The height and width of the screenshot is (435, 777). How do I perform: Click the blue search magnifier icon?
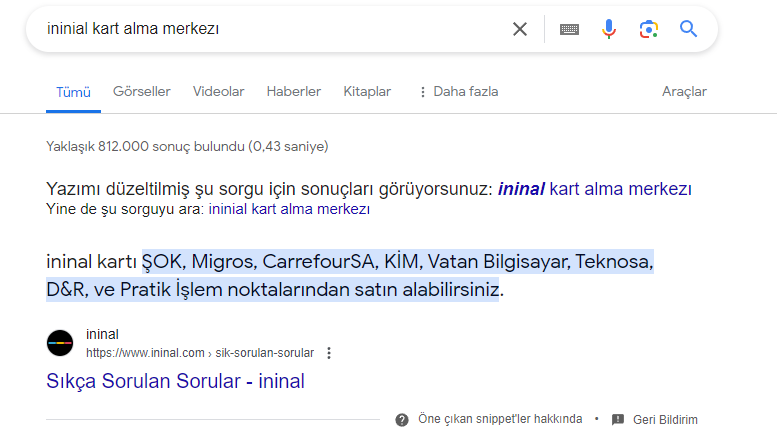tap(688, 29)
